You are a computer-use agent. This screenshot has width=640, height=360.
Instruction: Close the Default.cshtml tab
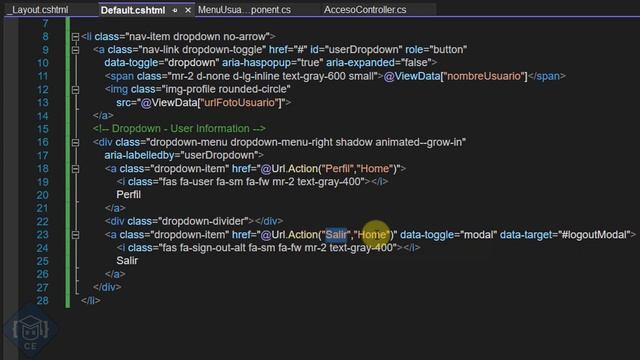point(188,11)
